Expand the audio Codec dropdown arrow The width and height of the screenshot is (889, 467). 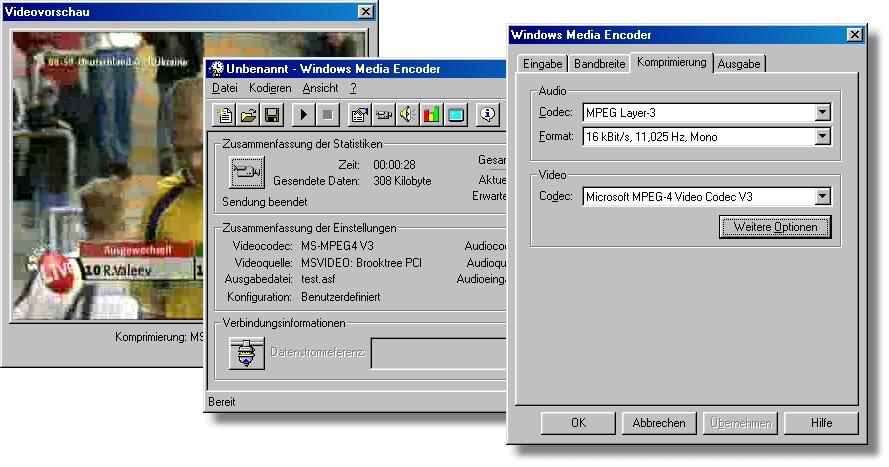(823, 112)
